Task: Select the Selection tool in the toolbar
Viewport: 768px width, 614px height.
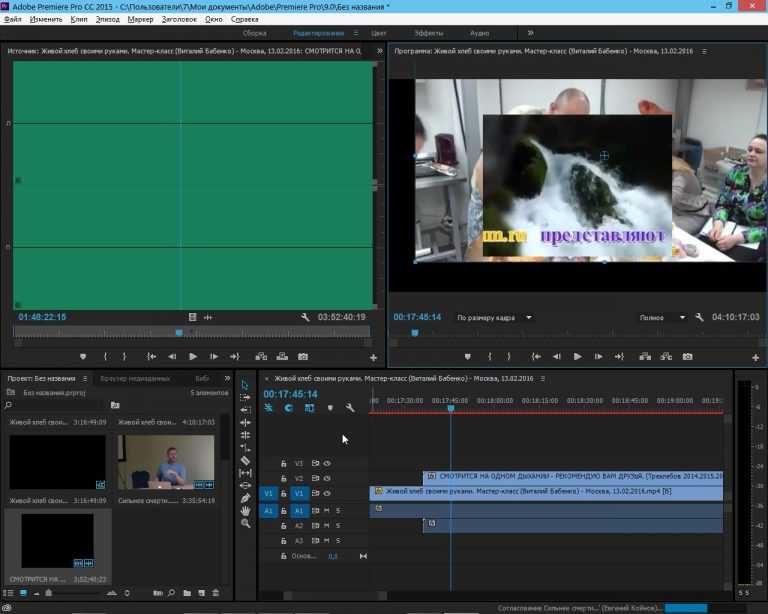Action: [245, 385]
